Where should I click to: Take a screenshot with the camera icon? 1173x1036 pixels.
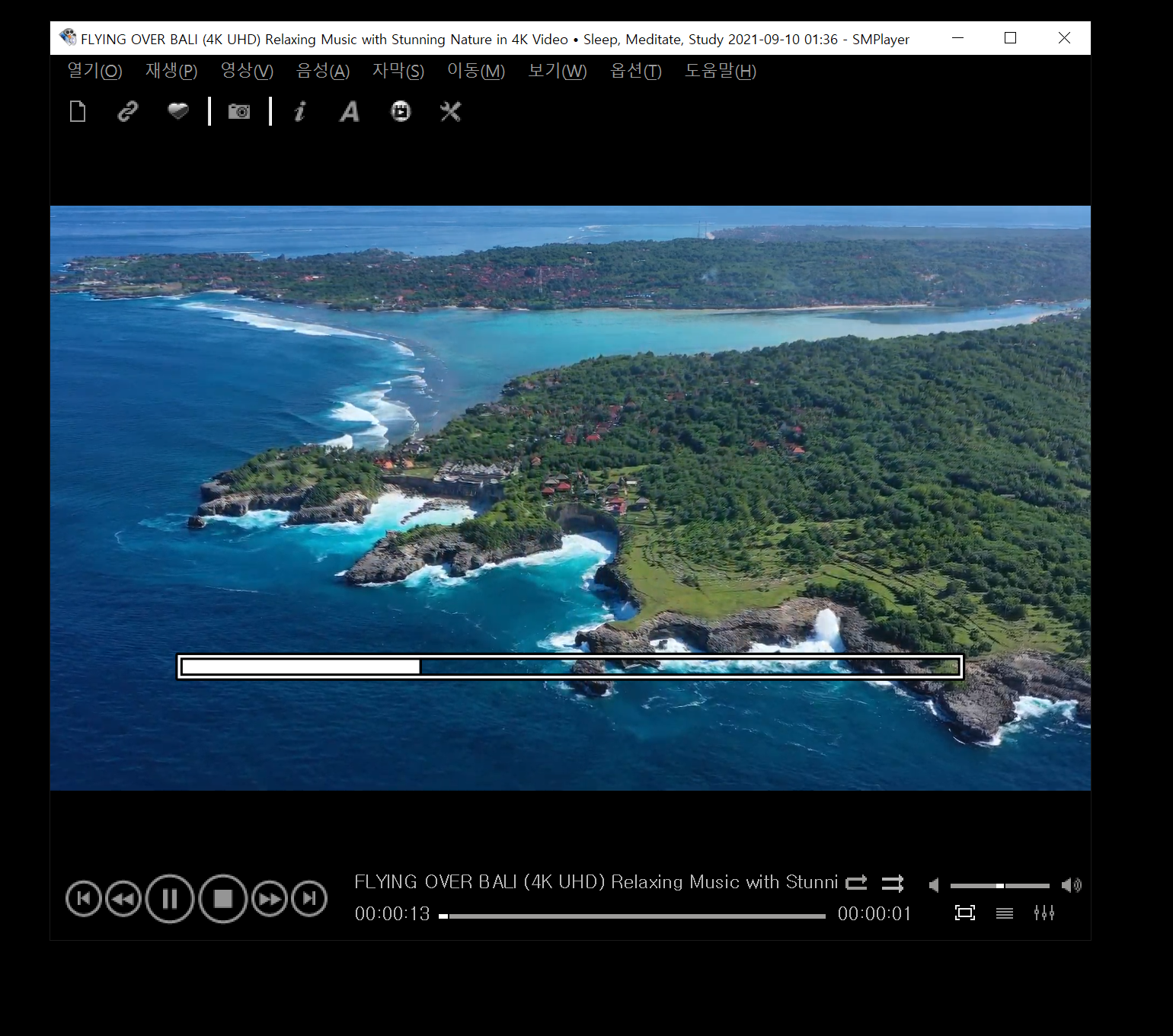[239, 112]
